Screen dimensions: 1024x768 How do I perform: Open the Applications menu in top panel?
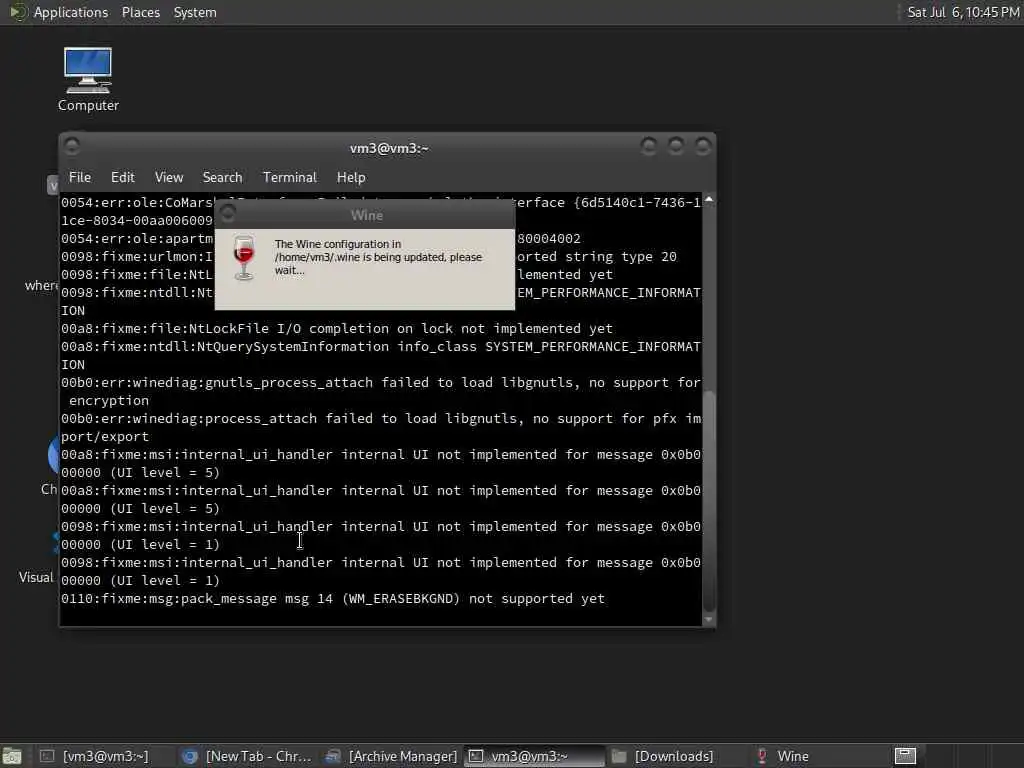71,12
